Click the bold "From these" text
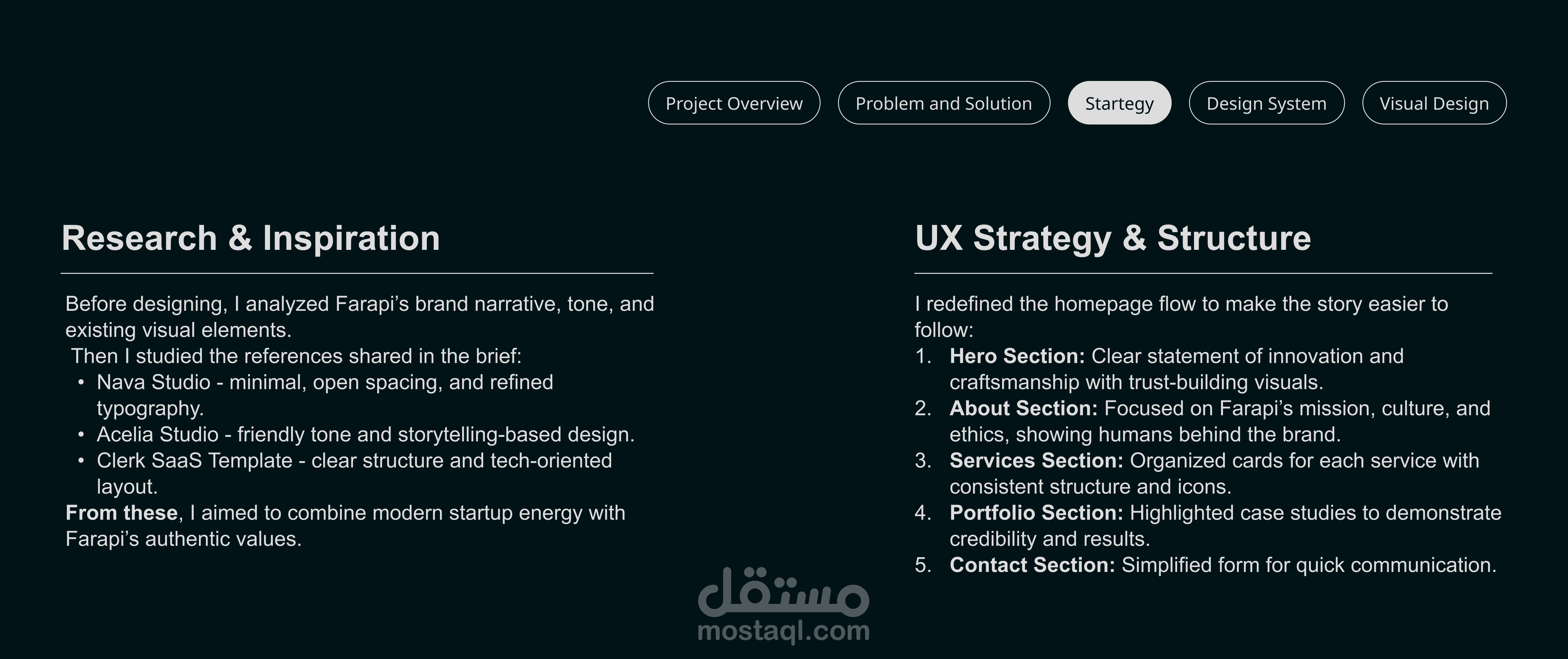This screenshot has height=659, width=1568. click(x=121, y=513)
